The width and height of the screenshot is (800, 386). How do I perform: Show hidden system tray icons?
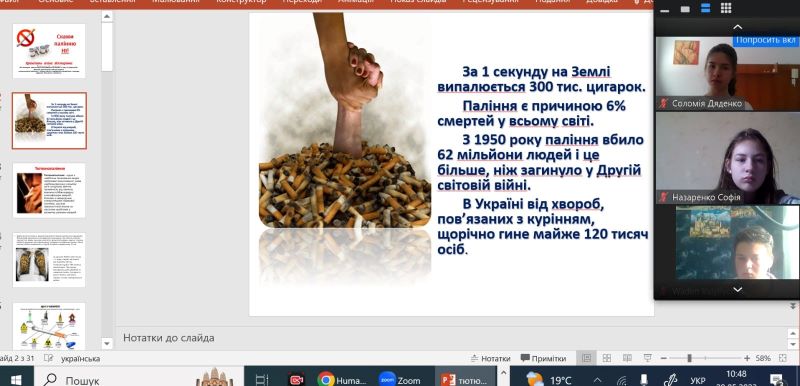point(597,380)
